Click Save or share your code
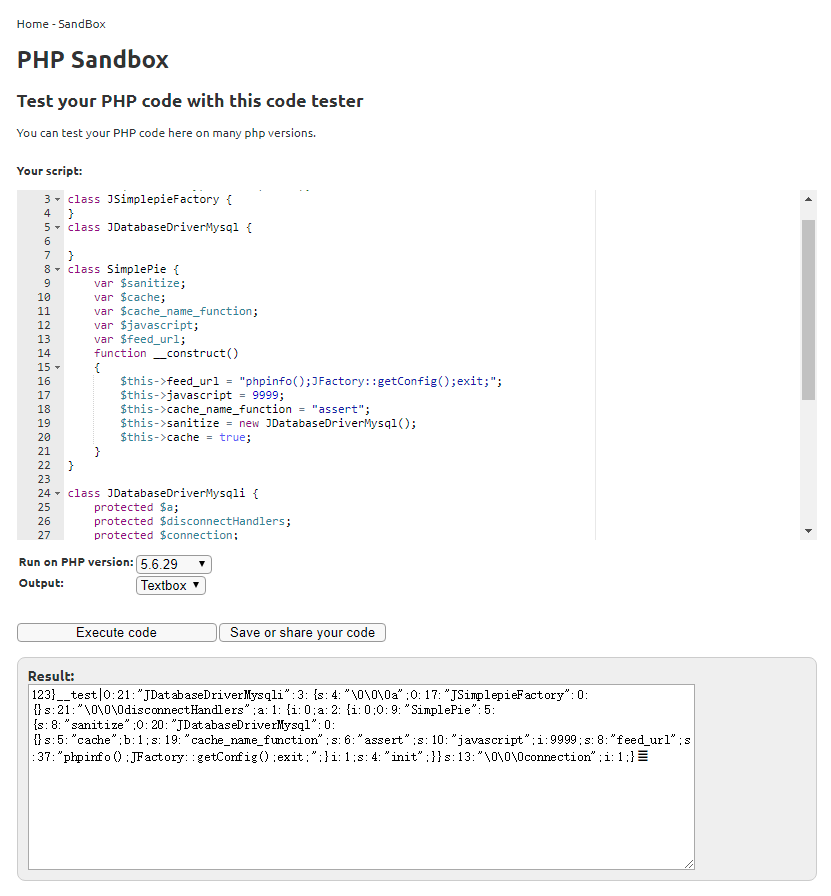Screen dimensions: 831x896 [x=302, y=632]
